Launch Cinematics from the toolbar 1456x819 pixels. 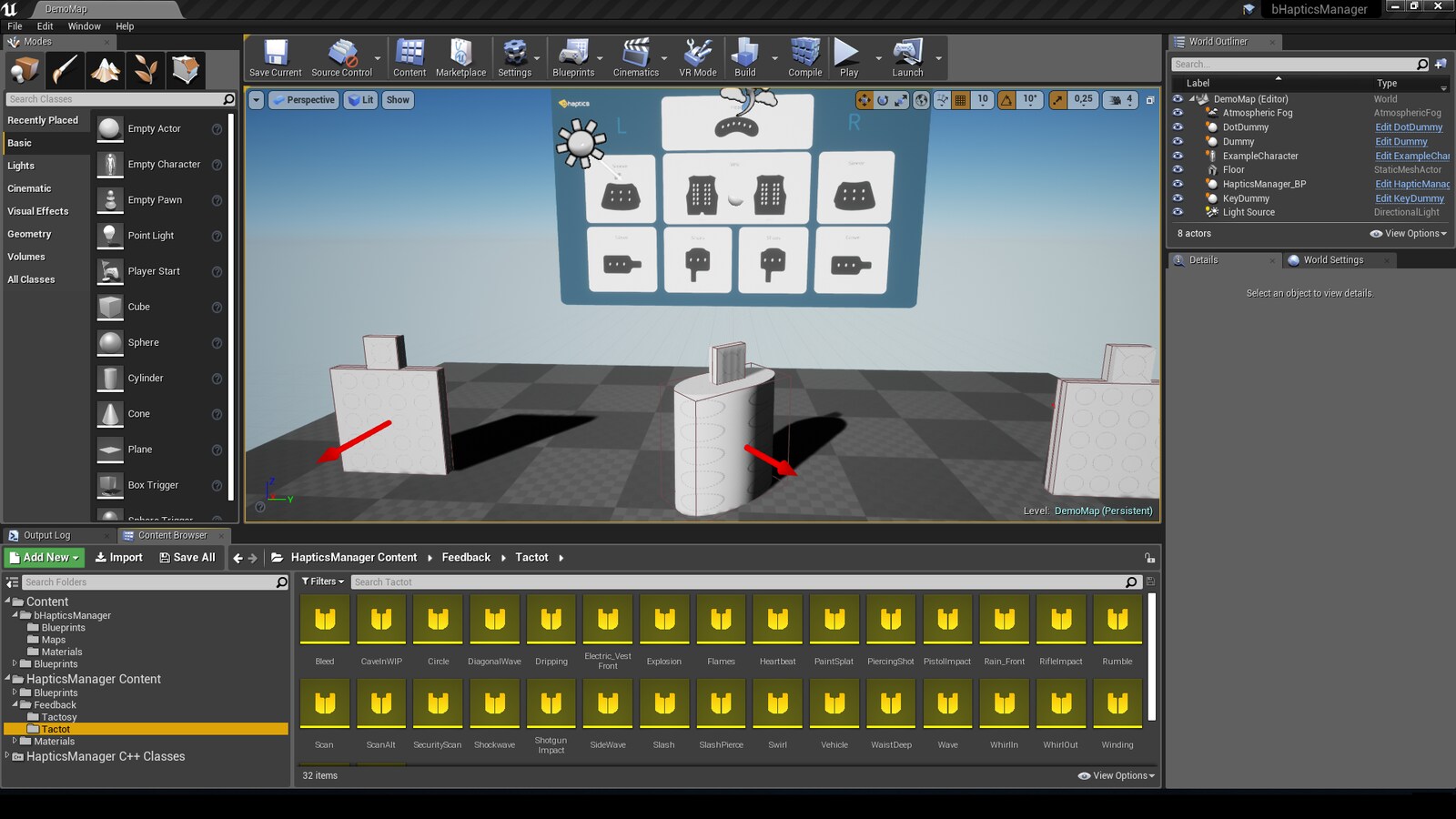point(635,56)
